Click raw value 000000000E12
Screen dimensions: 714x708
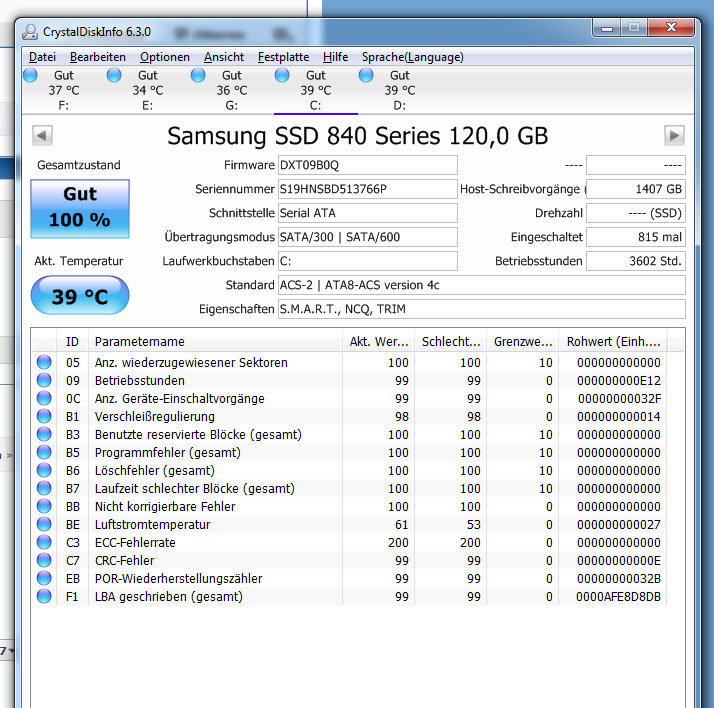[x=619, y=381]
